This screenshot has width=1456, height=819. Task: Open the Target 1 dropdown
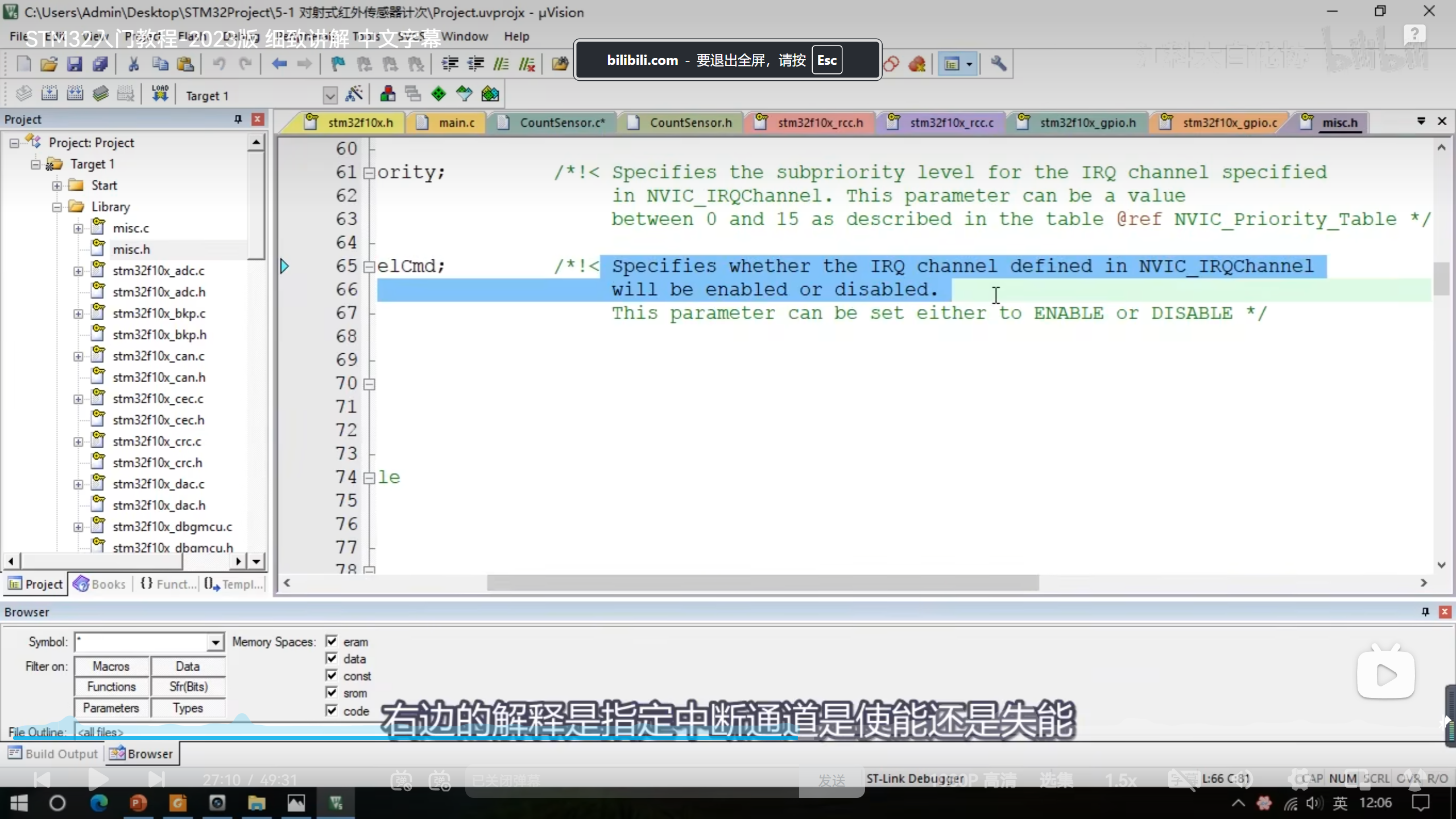pos(330,95)
